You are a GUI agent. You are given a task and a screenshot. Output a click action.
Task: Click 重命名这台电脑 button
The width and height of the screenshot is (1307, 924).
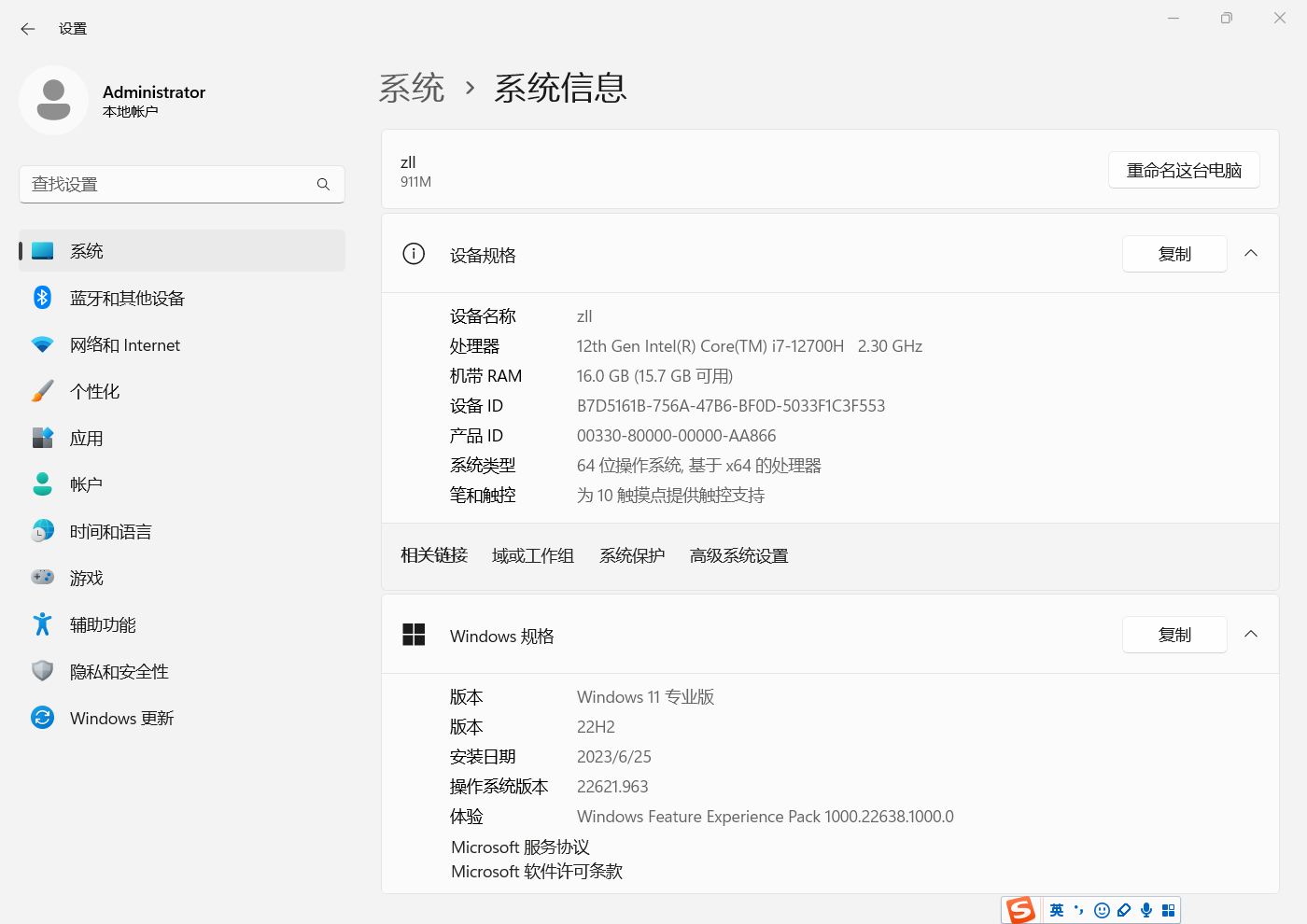point(1184,171)
